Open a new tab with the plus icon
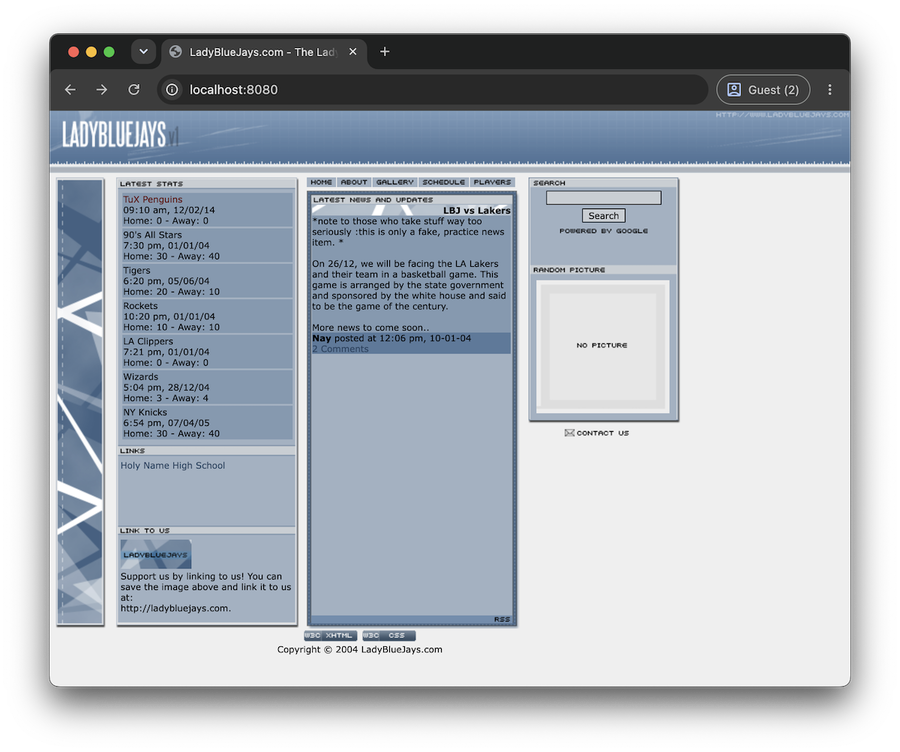900x752 pixels. (385, 52)
